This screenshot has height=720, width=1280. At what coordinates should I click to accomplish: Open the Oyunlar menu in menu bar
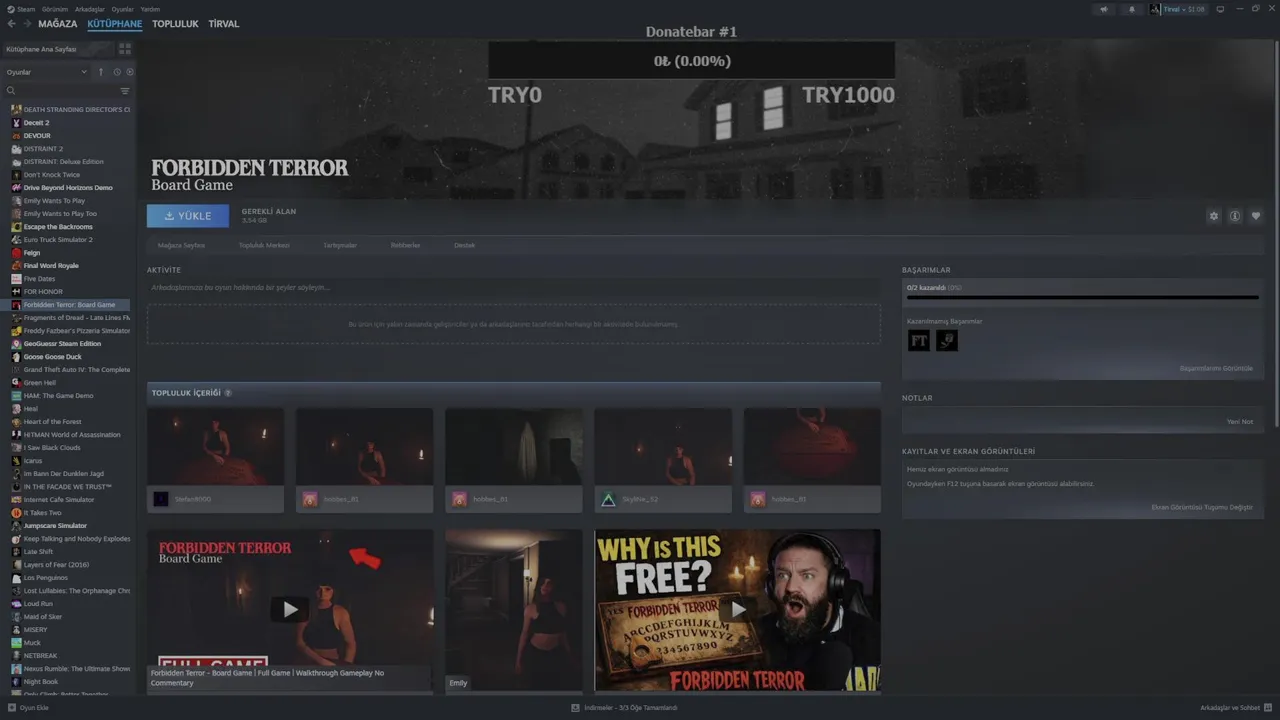[123, 9]
